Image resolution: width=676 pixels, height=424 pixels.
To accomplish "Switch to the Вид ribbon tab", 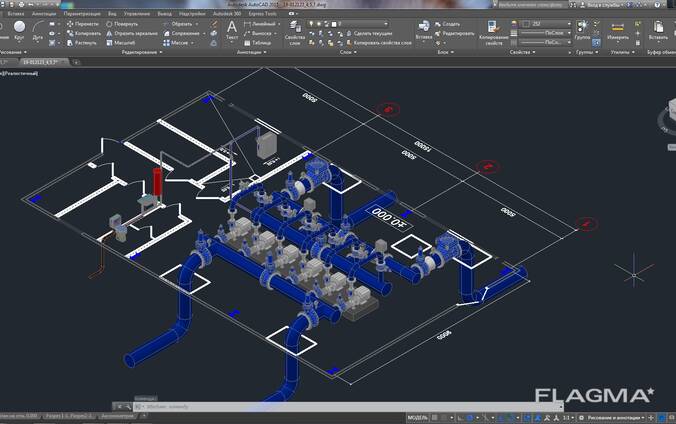I will (x=111, y=14).
